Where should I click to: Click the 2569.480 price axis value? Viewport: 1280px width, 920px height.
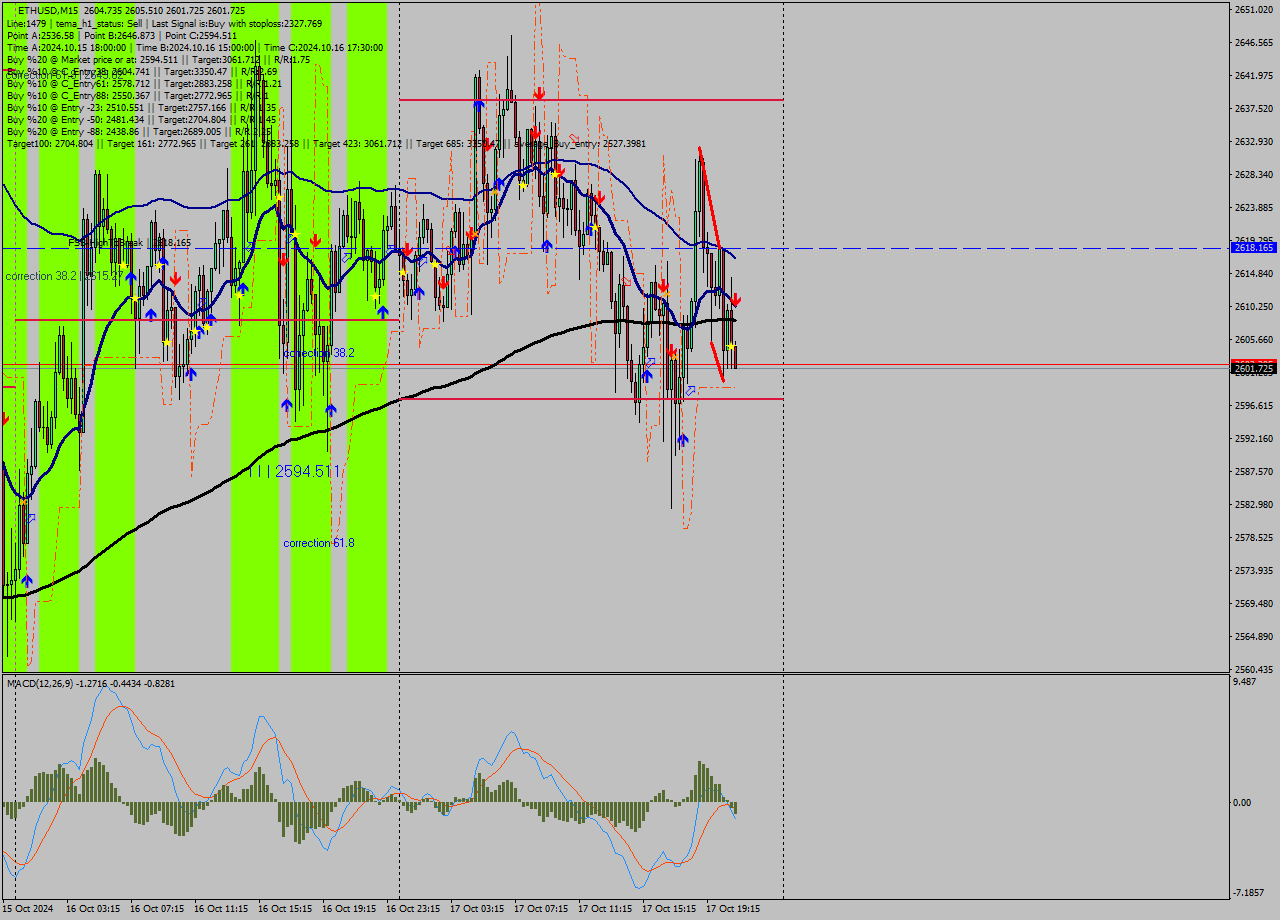point(1253,603)
